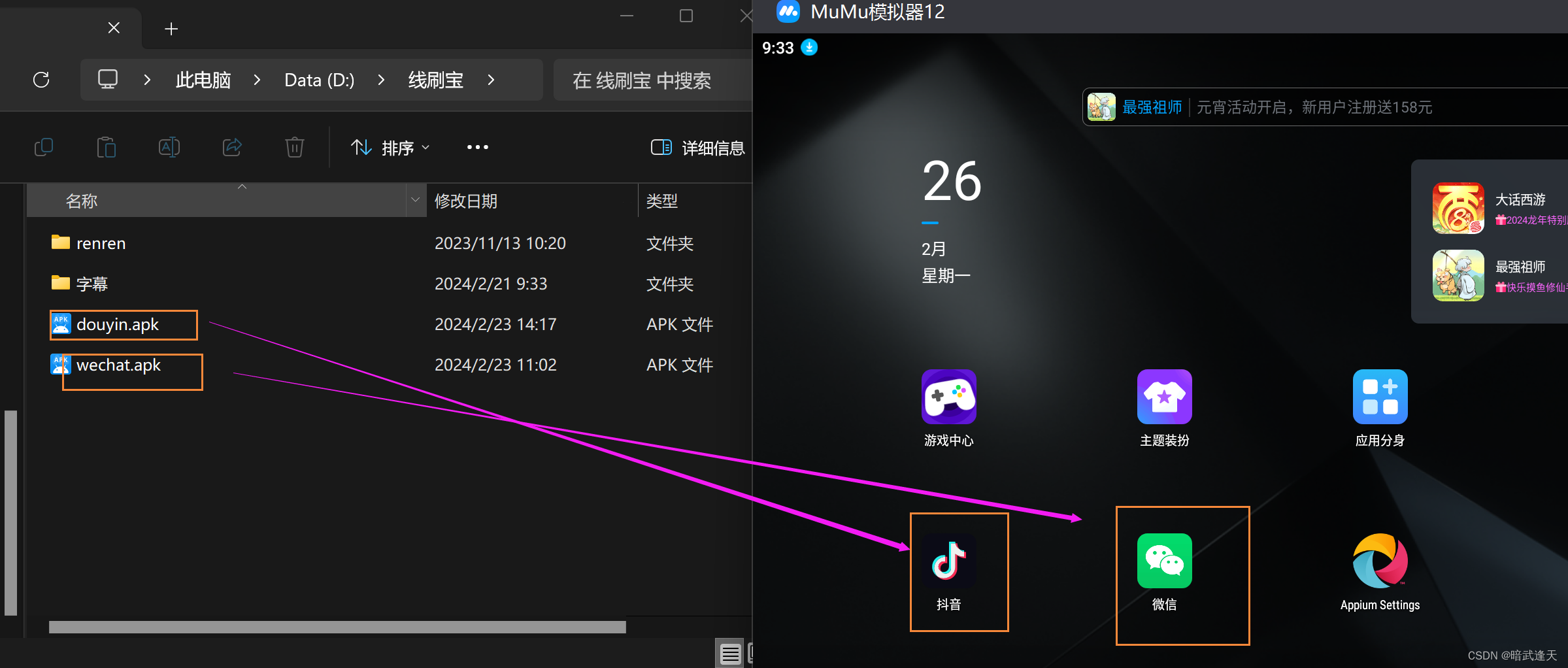Image resolution: width=1568 pixels, height=668 pixels.
Task: Navigate to 此电脑 in breadcrumb
Action: pos(203,80)
